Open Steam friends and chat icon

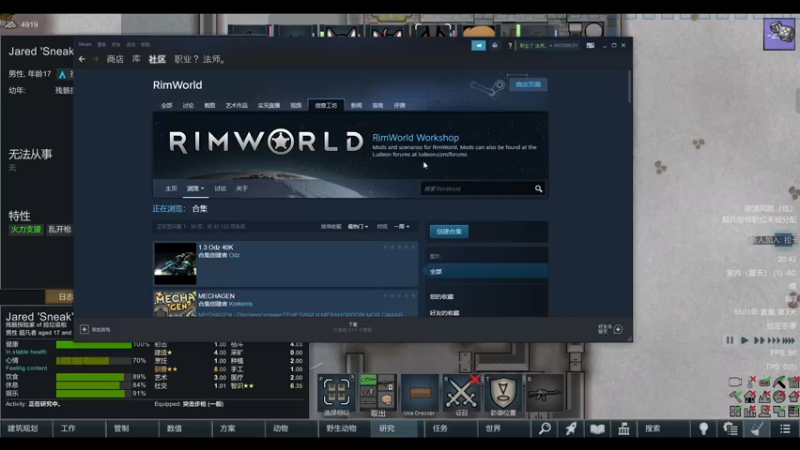click(x=618, y=330)
